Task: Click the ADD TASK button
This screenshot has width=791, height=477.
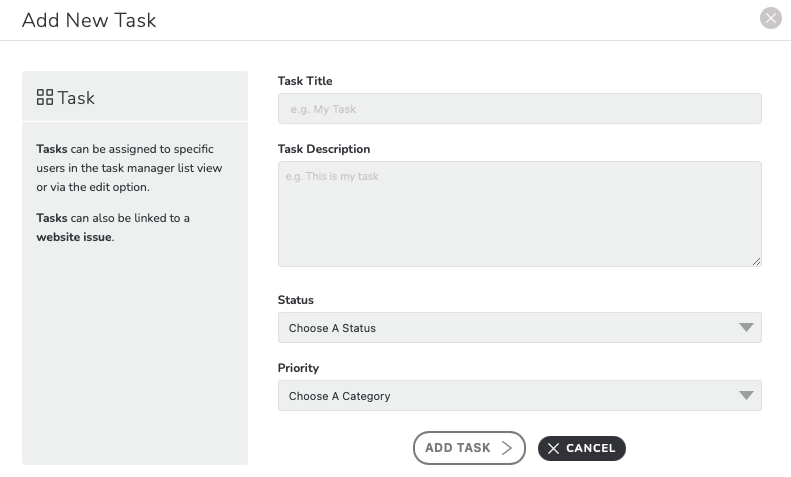Action: [469, 448]
